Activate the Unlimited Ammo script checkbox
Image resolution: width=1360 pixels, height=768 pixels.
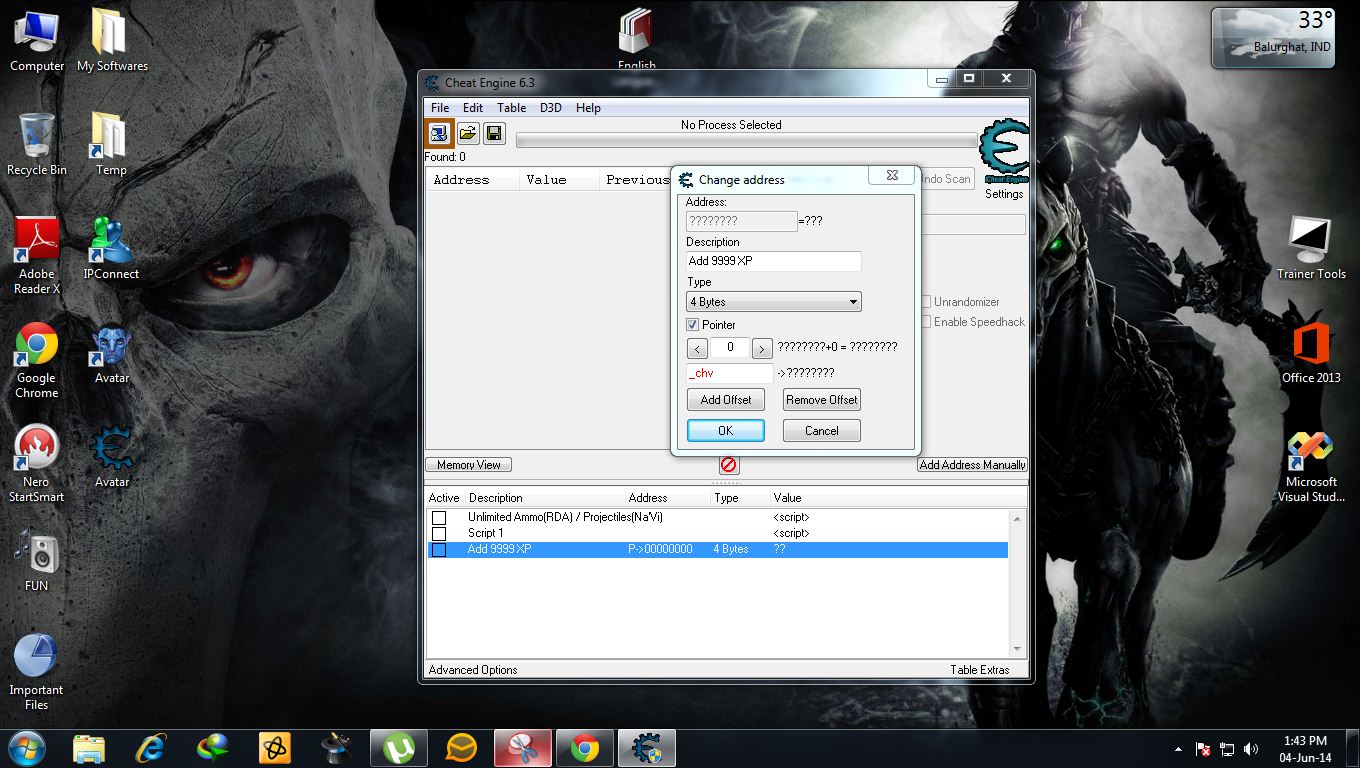439,517
